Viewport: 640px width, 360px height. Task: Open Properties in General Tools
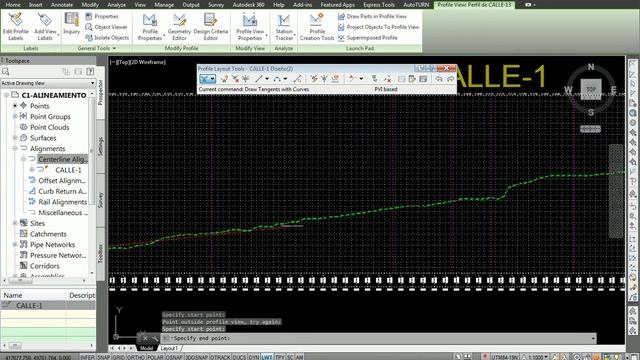(x=102, y=16)
